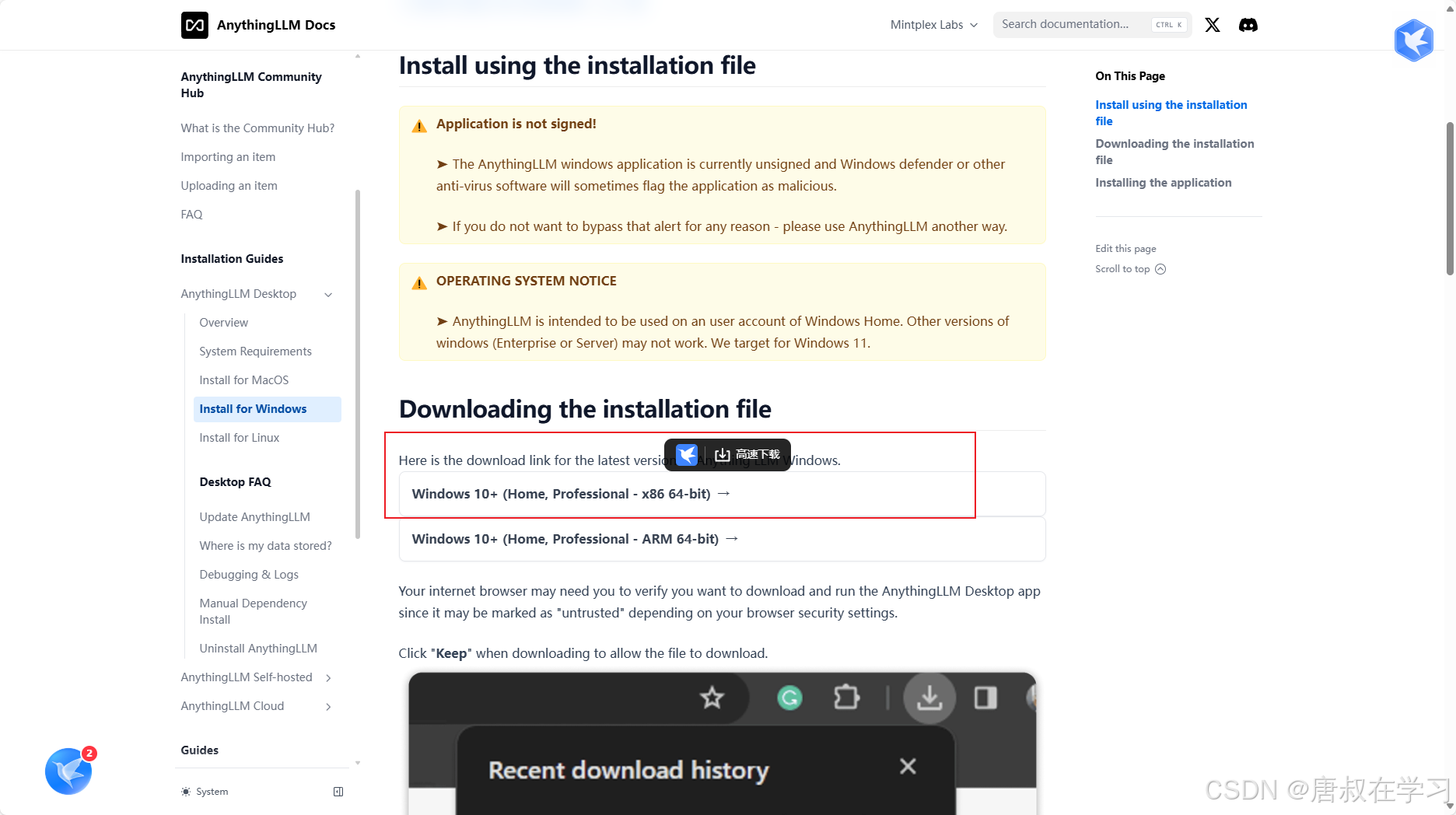Viewport: 1456px width, 815px height.
Task: Download Windows 10+ ARM 64-bit installer
Action: (722, 539)
